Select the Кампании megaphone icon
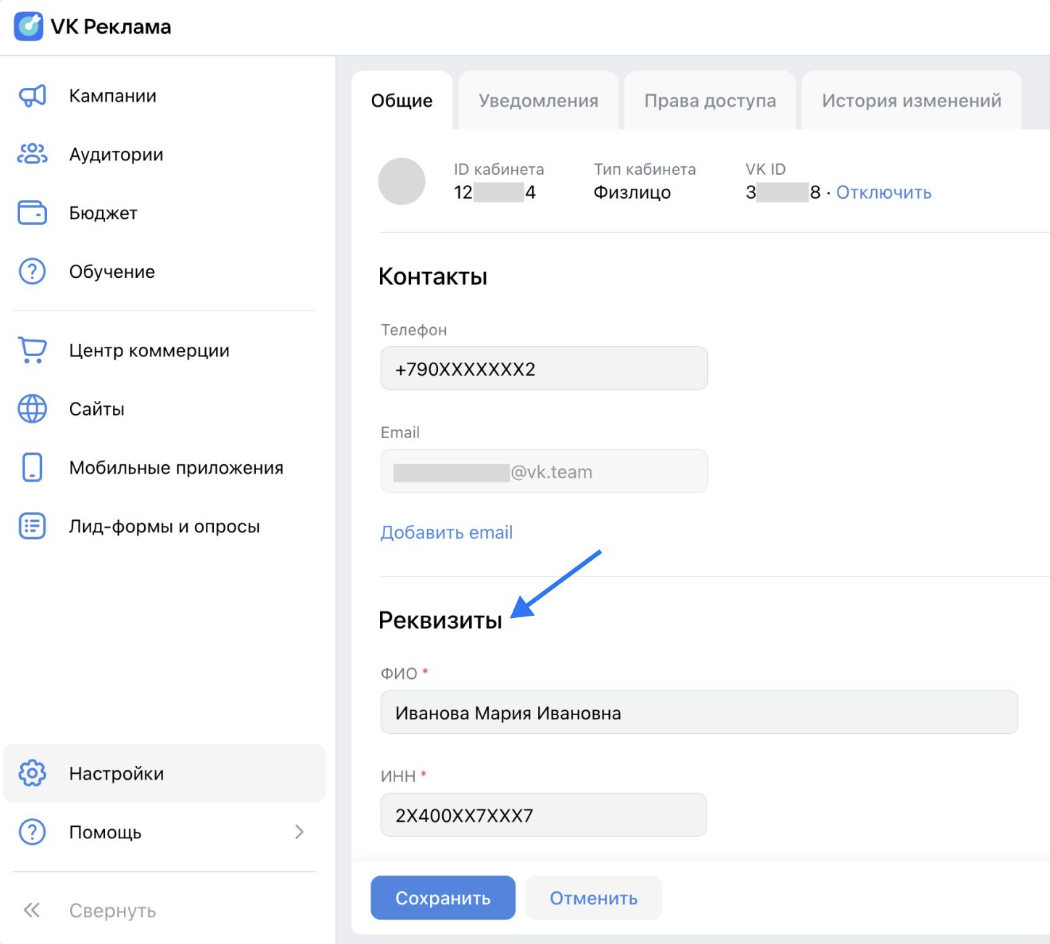 [31, 95]
